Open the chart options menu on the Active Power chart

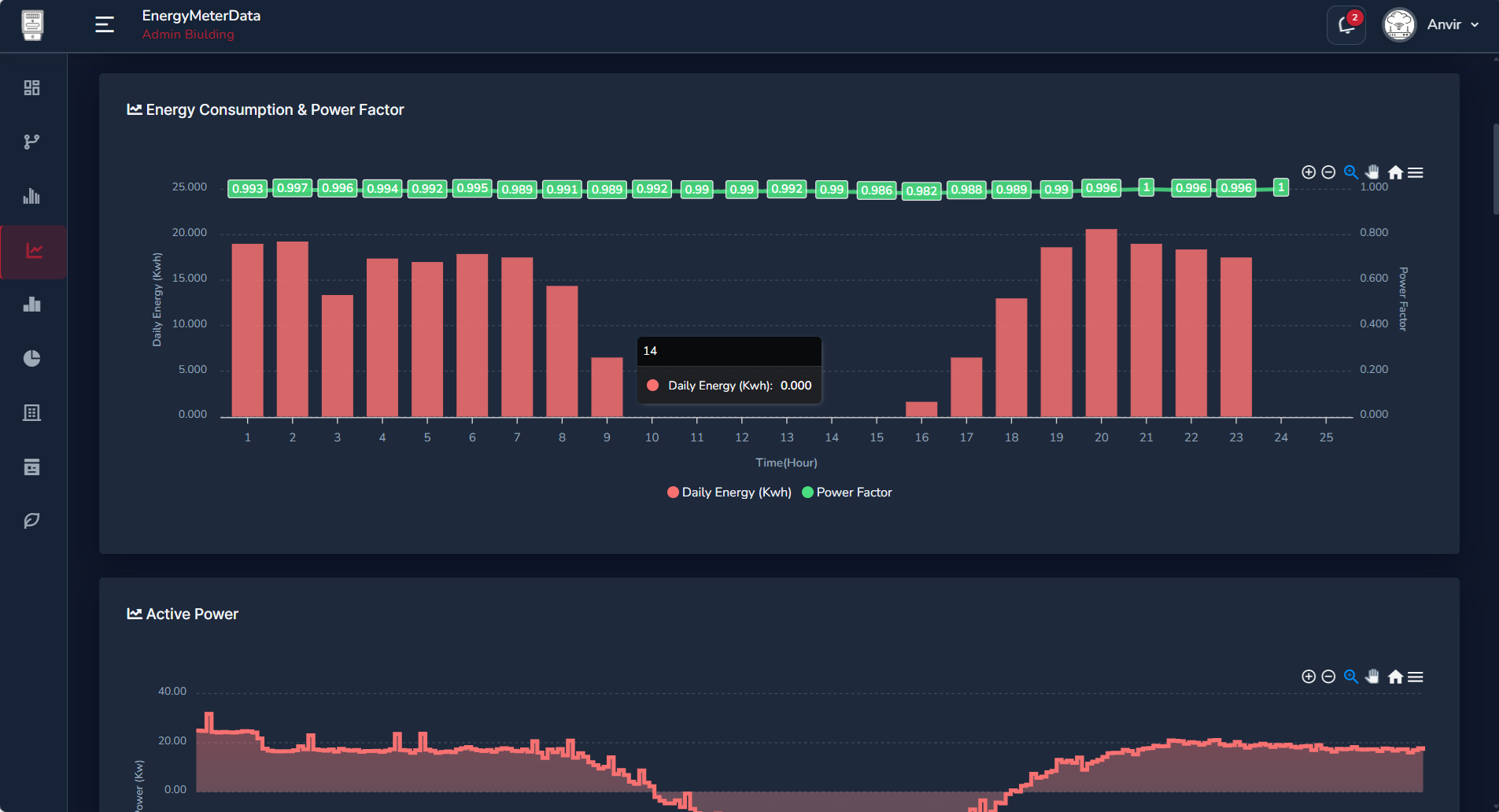point(1416,676)
